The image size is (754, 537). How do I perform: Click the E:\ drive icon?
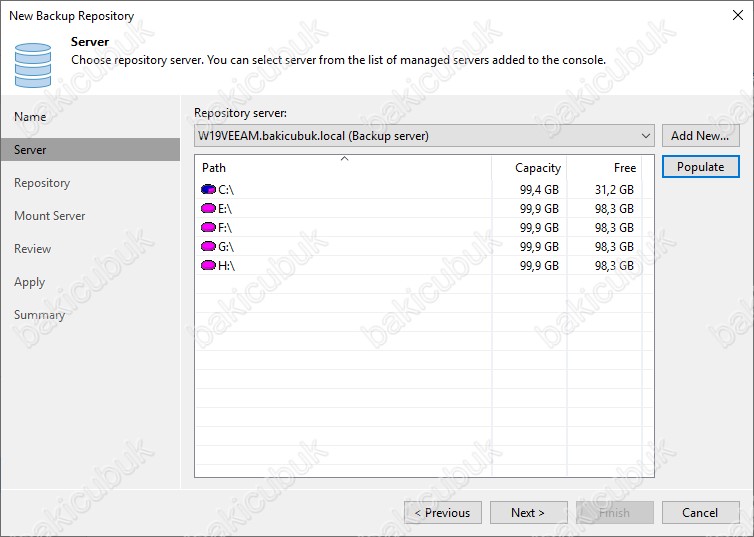point(208,209)
